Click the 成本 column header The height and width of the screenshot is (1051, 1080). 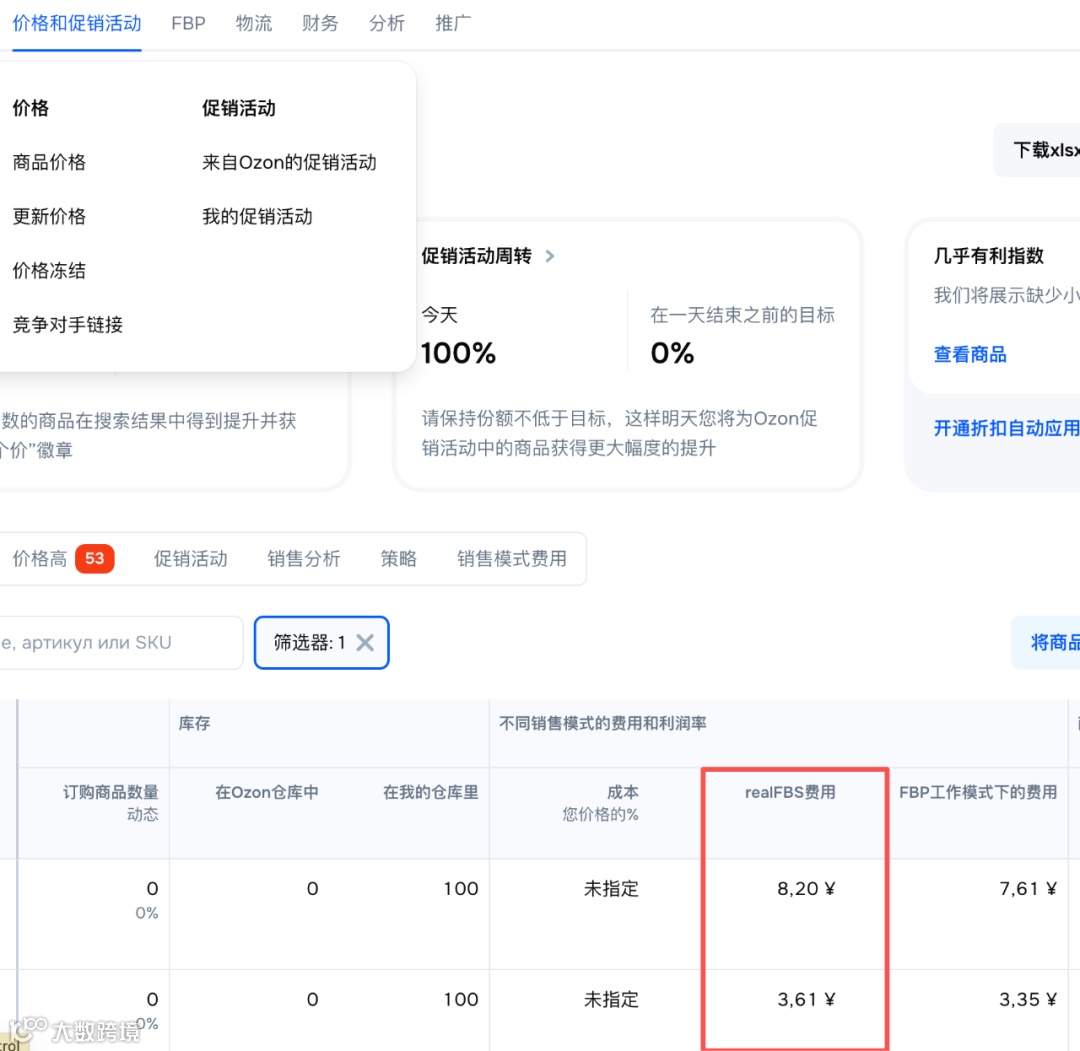point(623,792)
